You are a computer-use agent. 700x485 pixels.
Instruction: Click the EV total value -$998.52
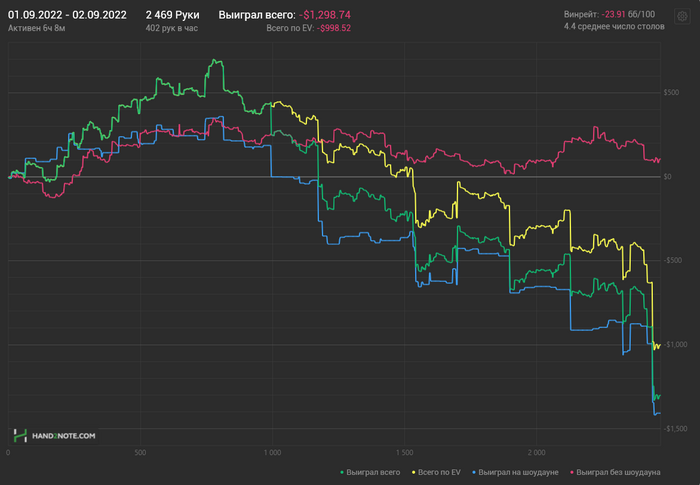(333, 28)
